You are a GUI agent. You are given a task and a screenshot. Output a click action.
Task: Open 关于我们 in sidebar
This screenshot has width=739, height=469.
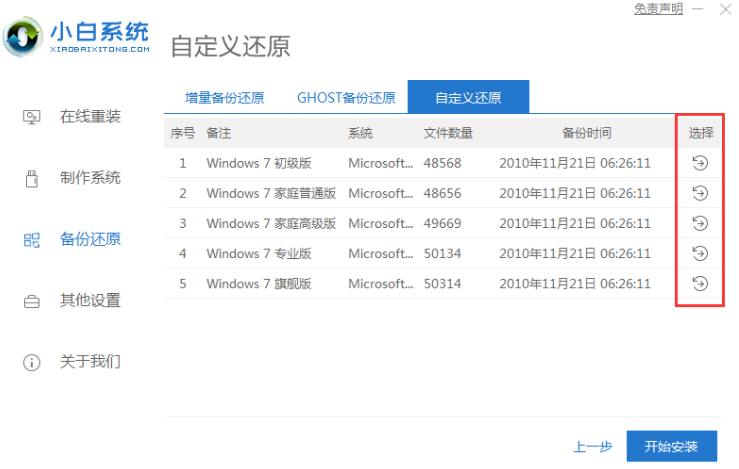(89, 361)
